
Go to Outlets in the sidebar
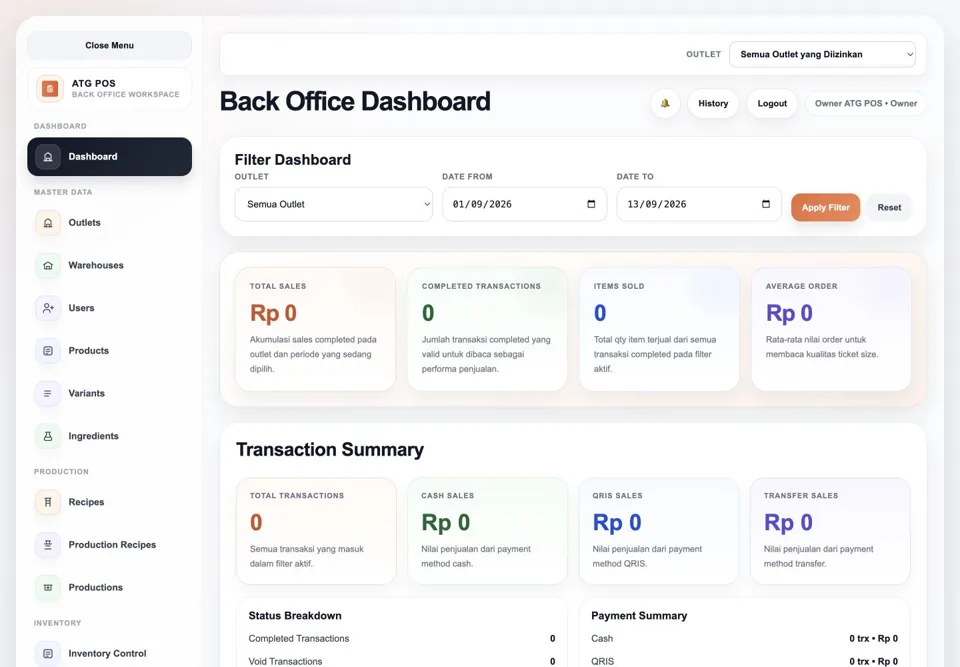tap(84, 223)
